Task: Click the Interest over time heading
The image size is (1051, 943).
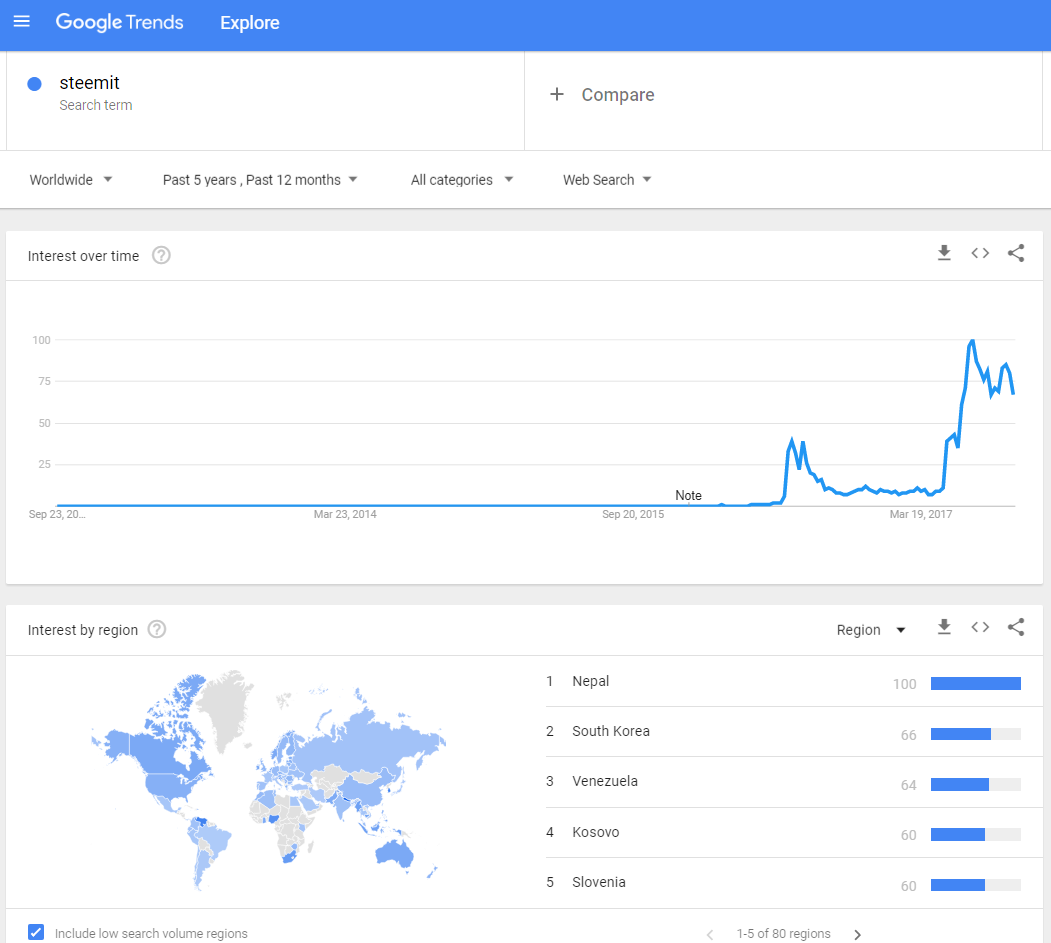Action: [83, 256]
